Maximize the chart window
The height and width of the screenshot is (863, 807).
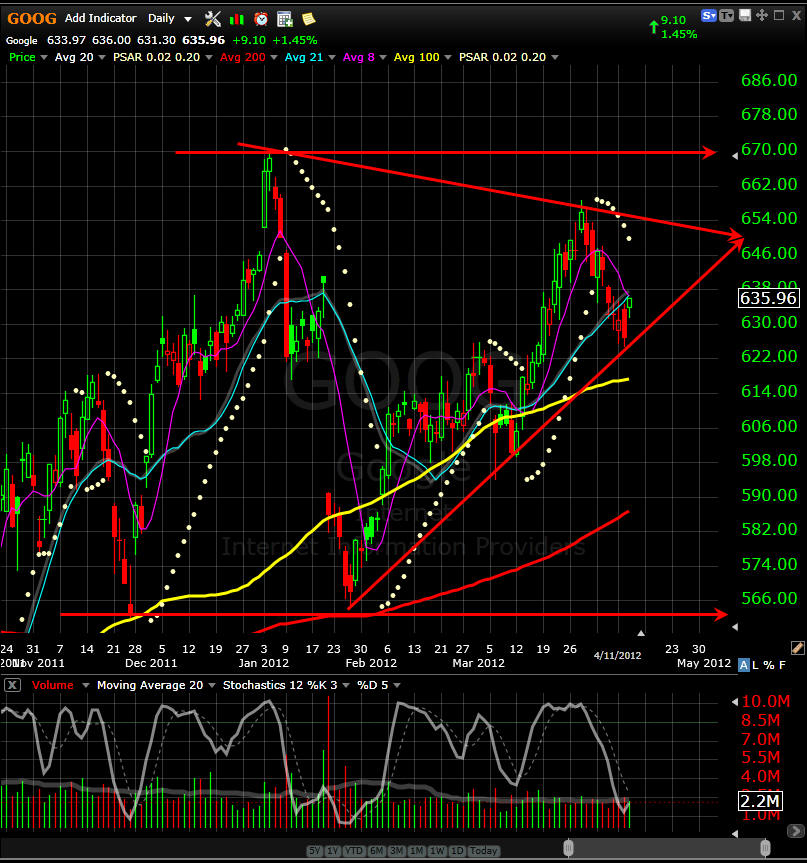click(x=779, y=15)
